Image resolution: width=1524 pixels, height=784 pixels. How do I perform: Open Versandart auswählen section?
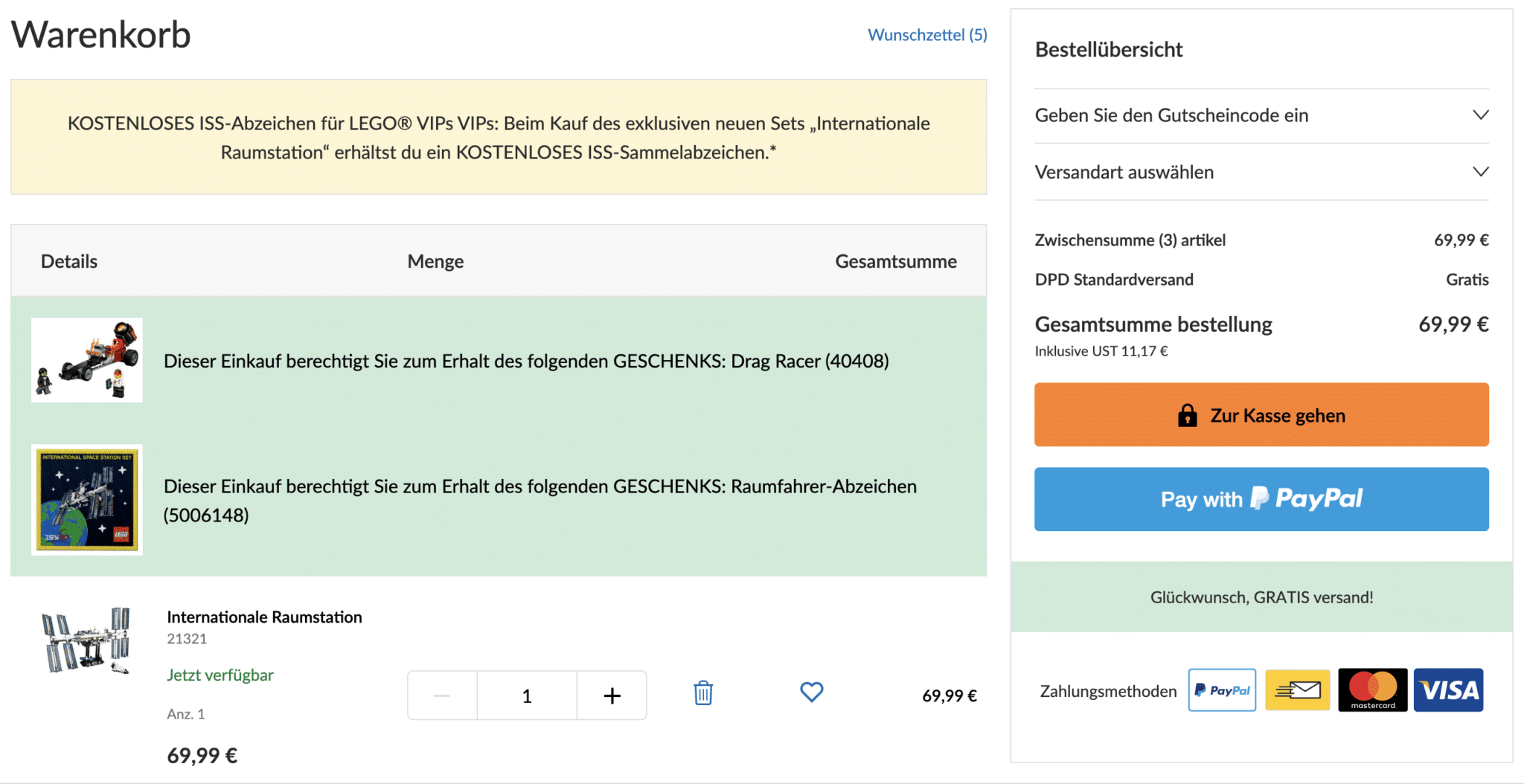point(1261,172)
